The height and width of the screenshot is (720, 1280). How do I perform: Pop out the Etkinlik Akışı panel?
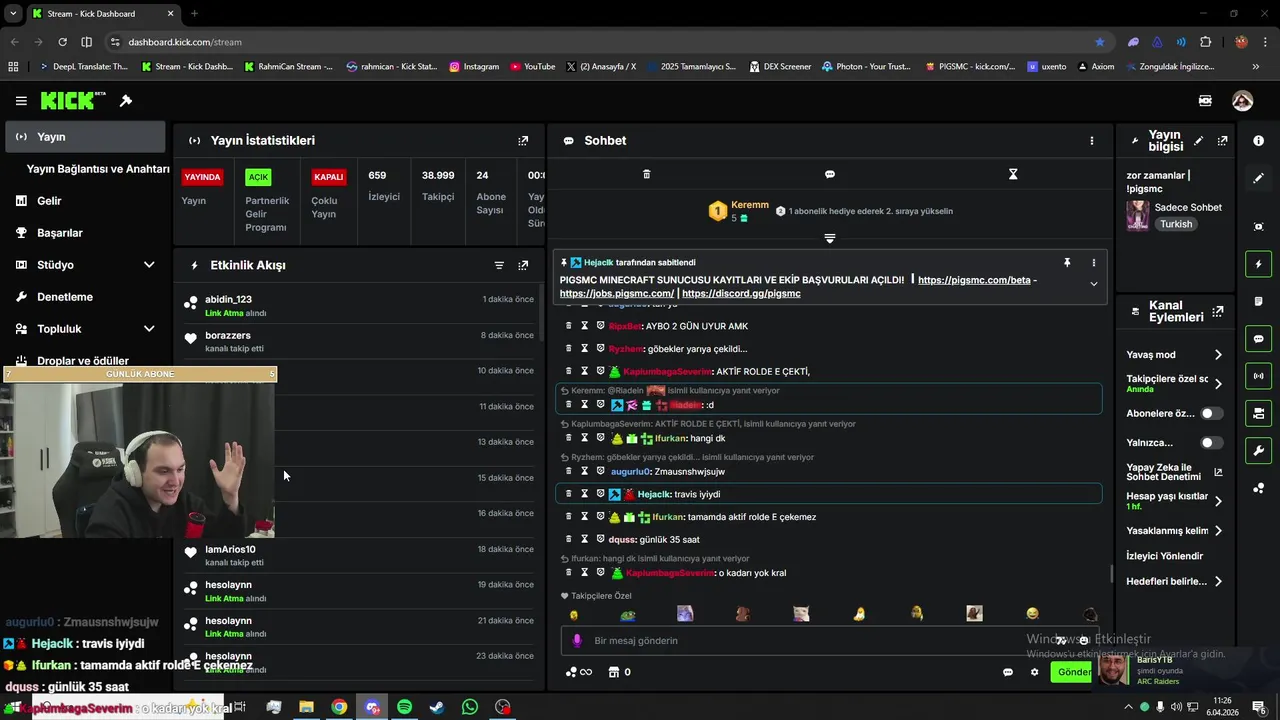click(x=523, y=265)
